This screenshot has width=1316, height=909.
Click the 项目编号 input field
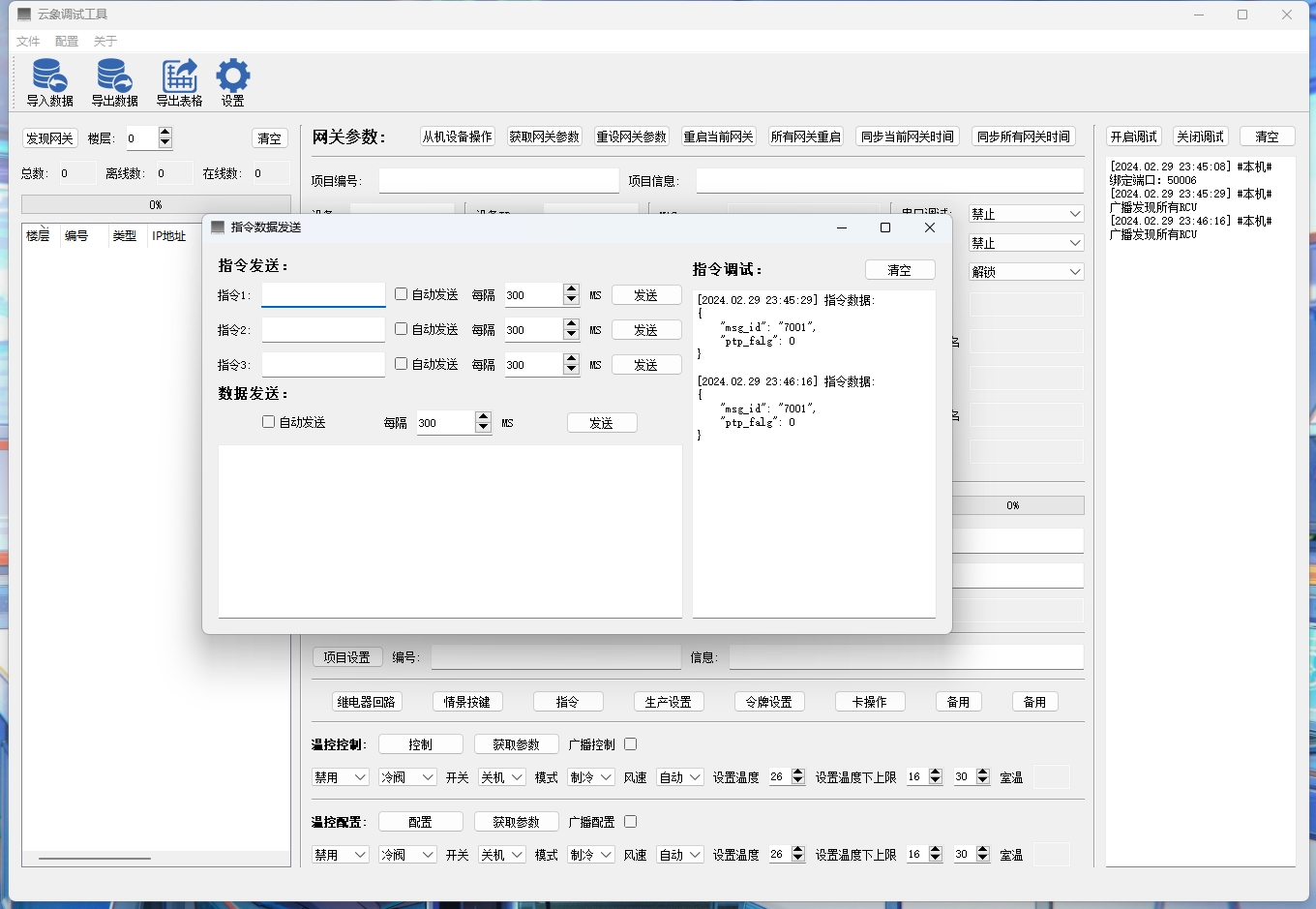tap(498, 181)
